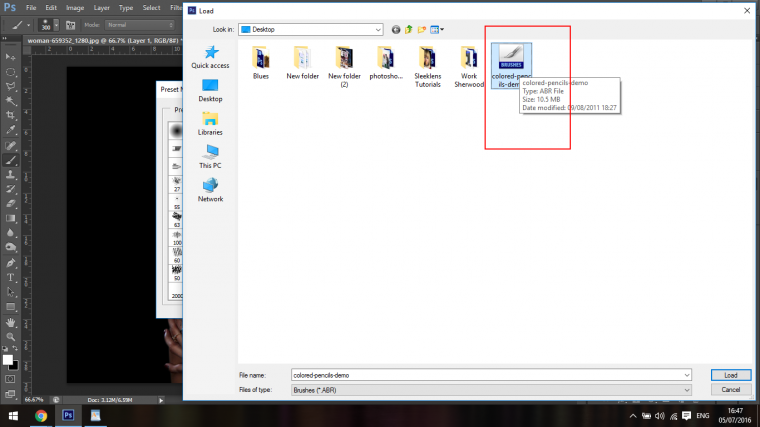This screenshot has width=760, height=427.
Task: Select the Lasso tool
Action: point(10,87)
